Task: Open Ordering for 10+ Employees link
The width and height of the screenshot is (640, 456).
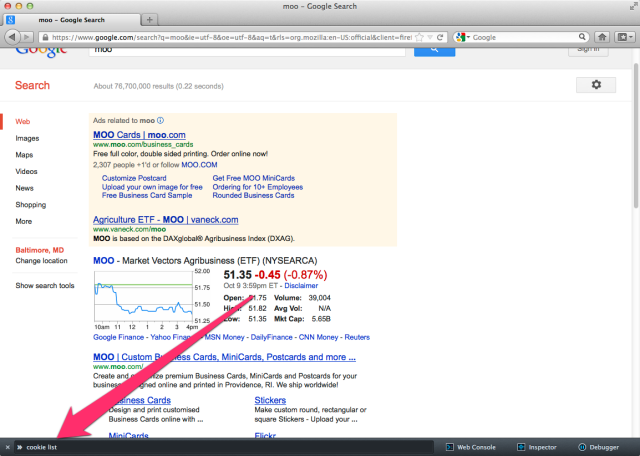Action: tap(258, 187)
